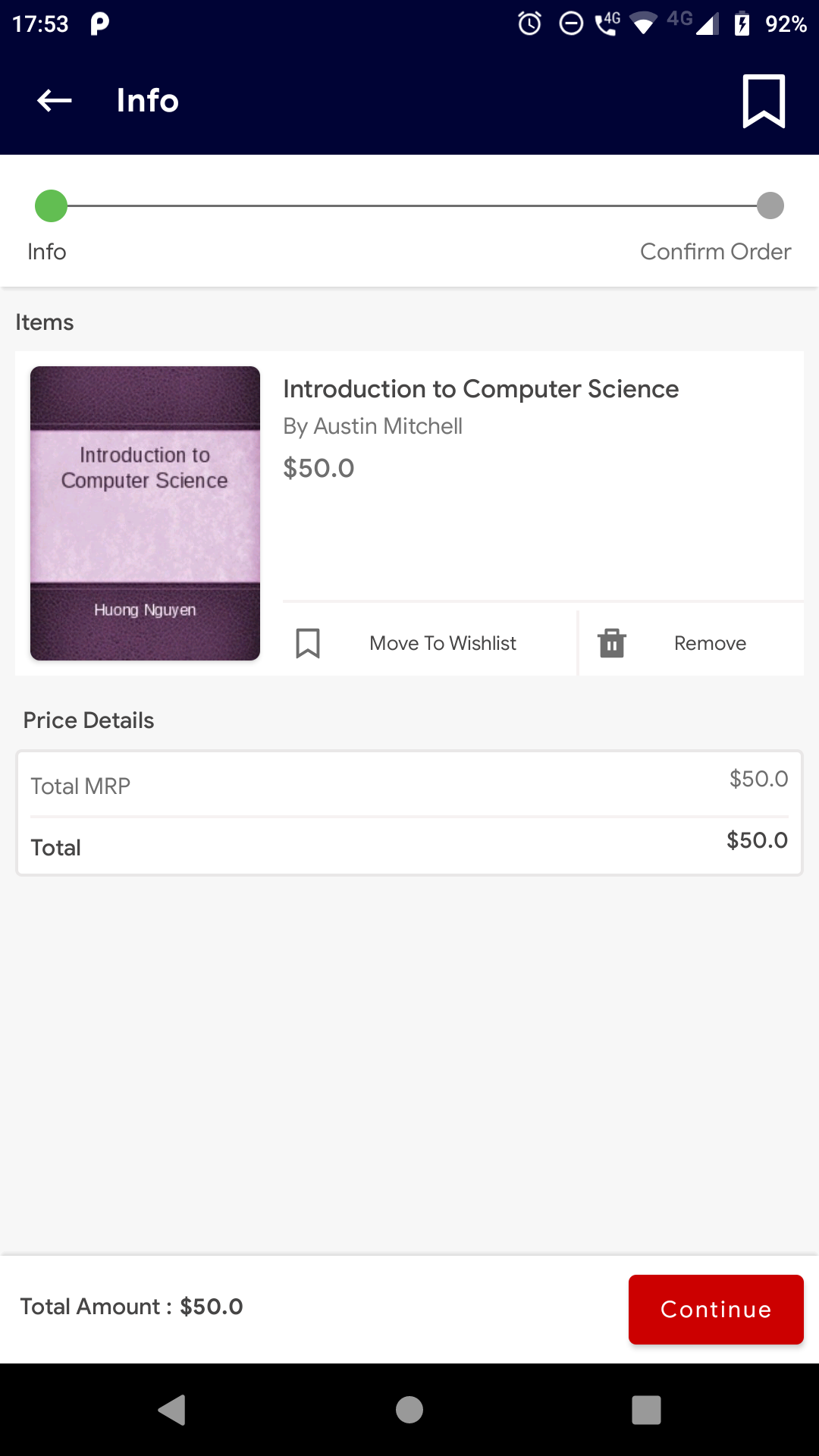Tap the book title Introduction to Computer Science

pos(481,389)
